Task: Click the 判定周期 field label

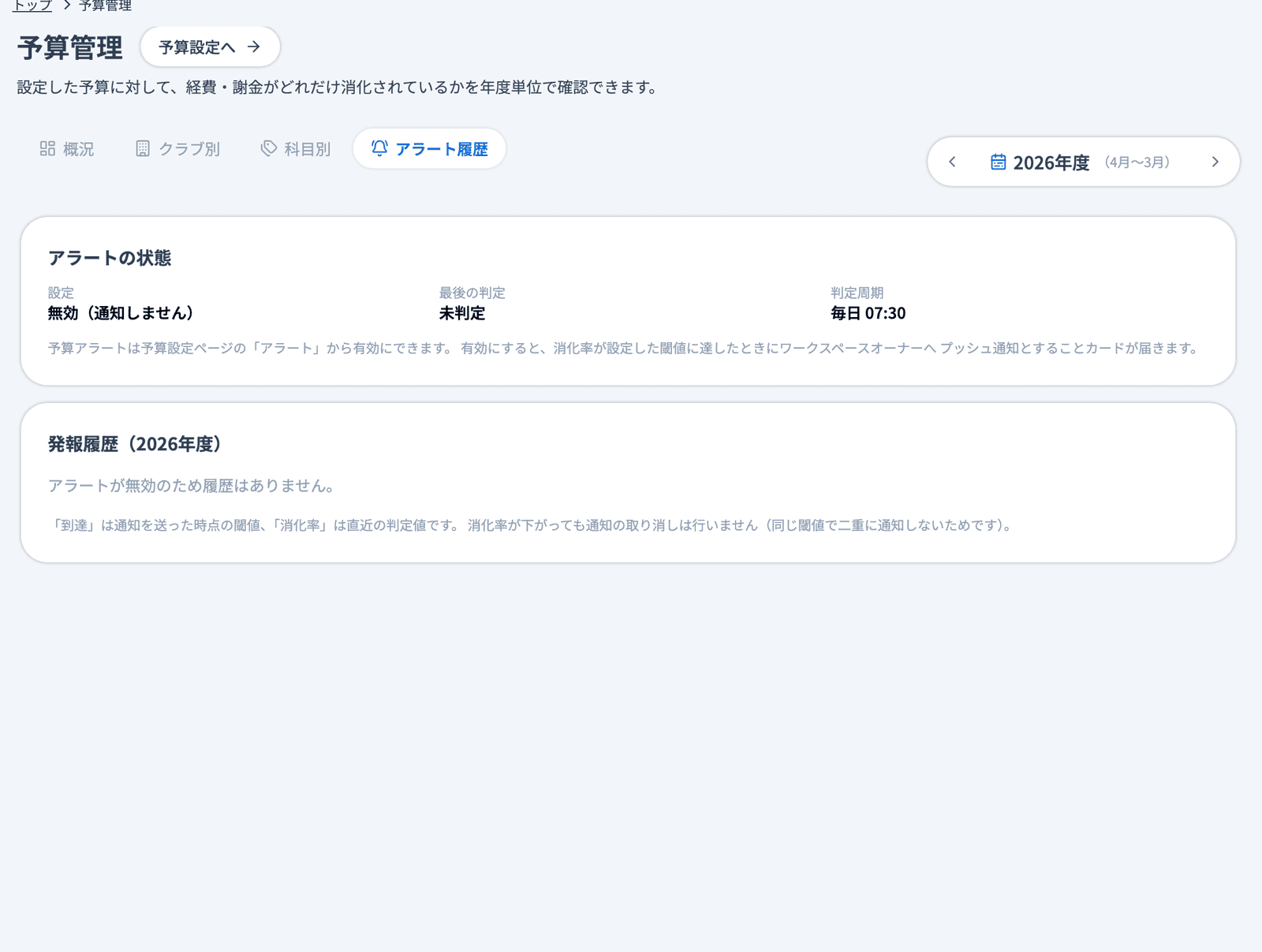Action: coord(857,293)
